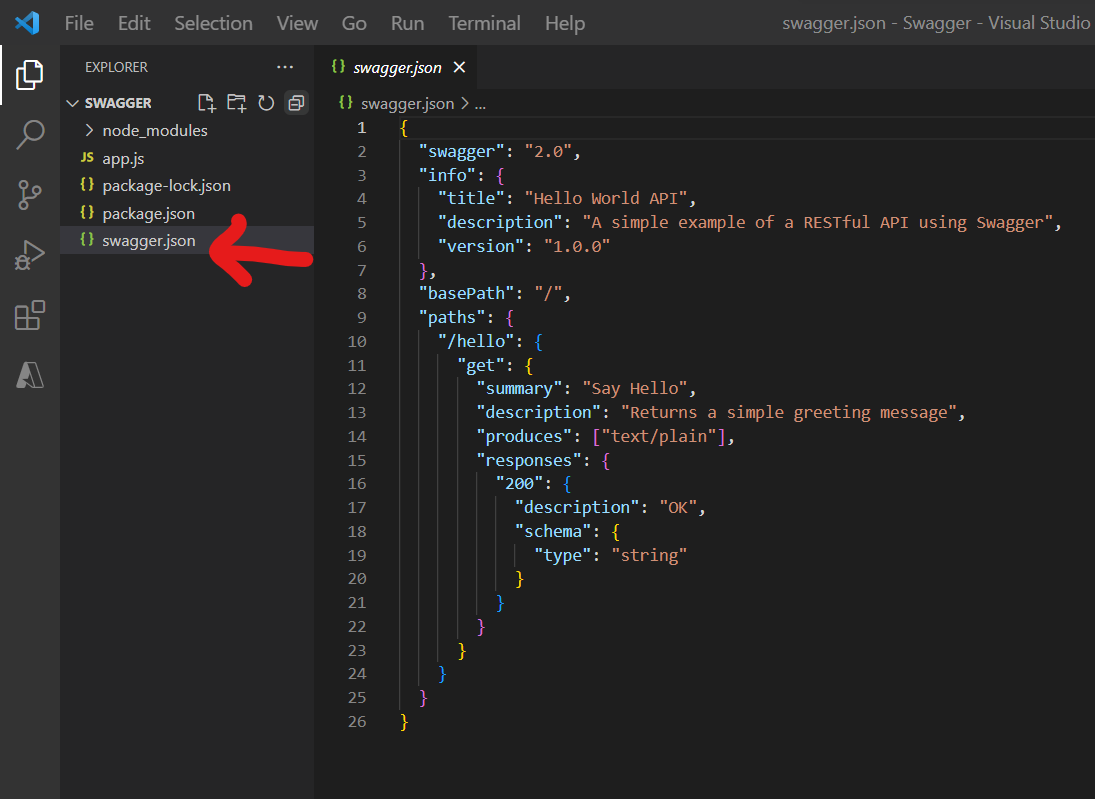
Task: Open the Terminal menu
Action: [x=484, y=23]
